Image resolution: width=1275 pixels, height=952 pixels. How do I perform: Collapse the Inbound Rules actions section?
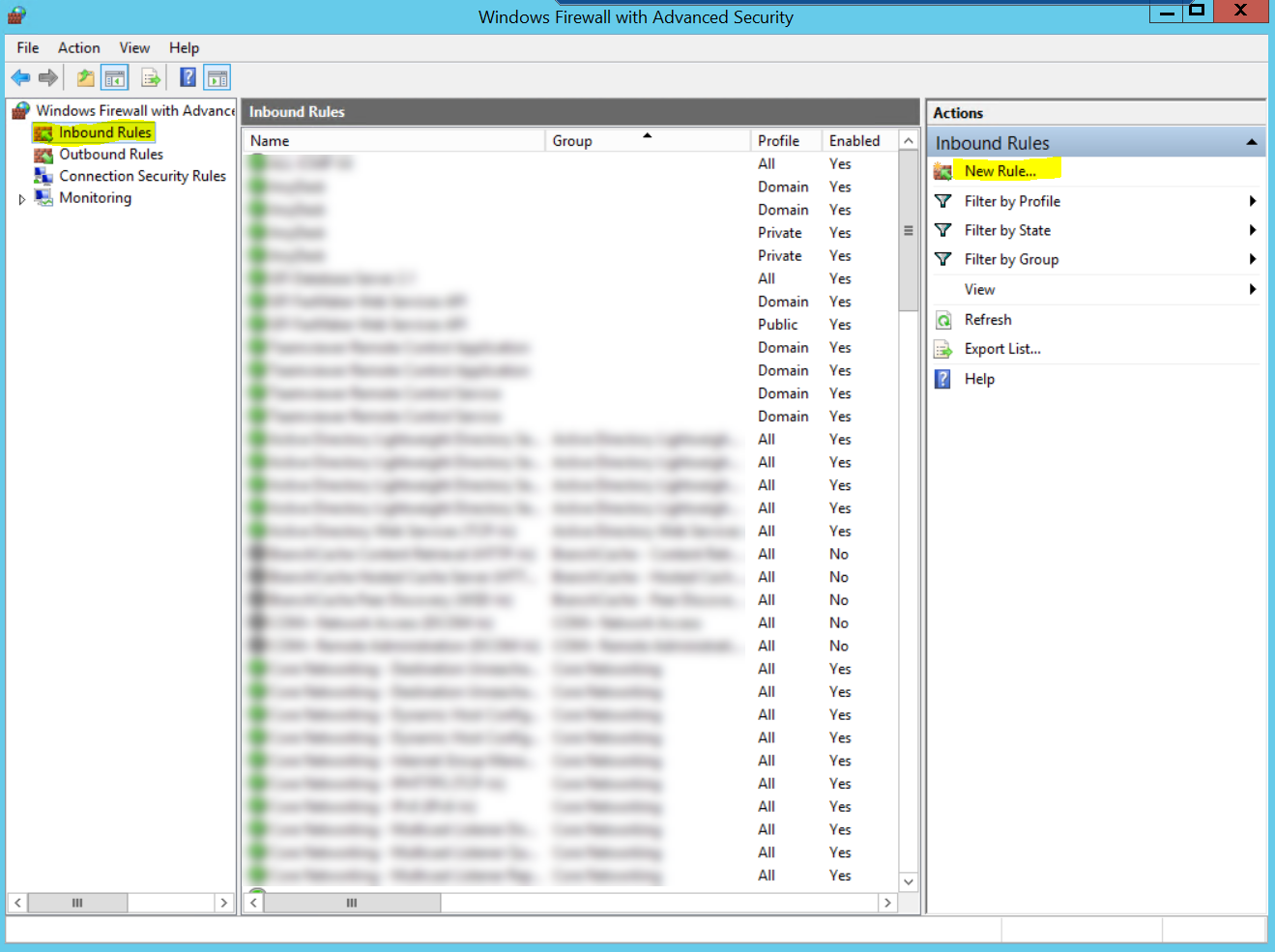[x=1252, y=143]
